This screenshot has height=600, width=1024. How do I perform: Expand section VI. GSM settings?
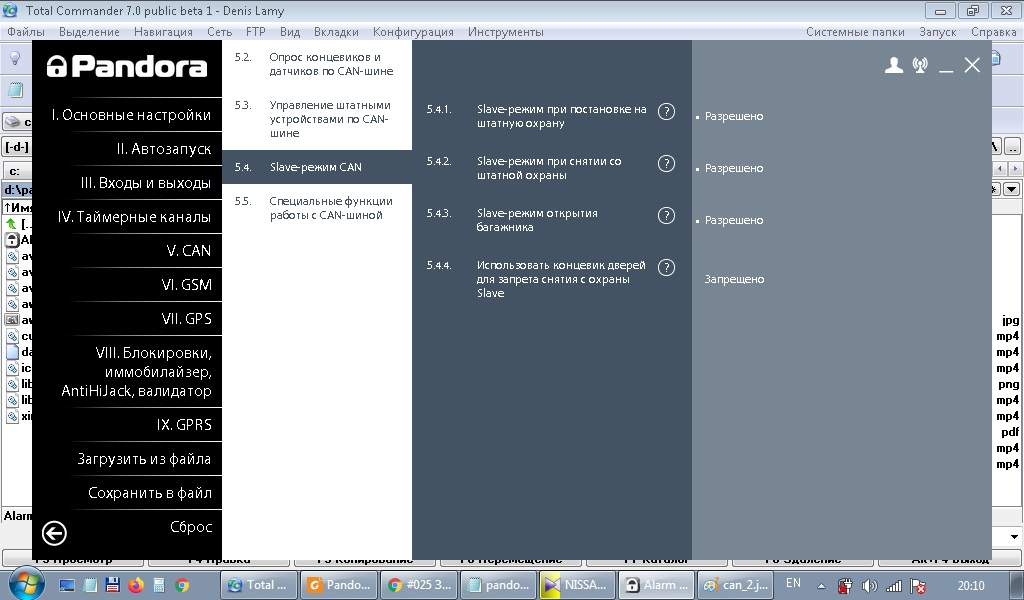pyautogui.click(x=186, y=285)
